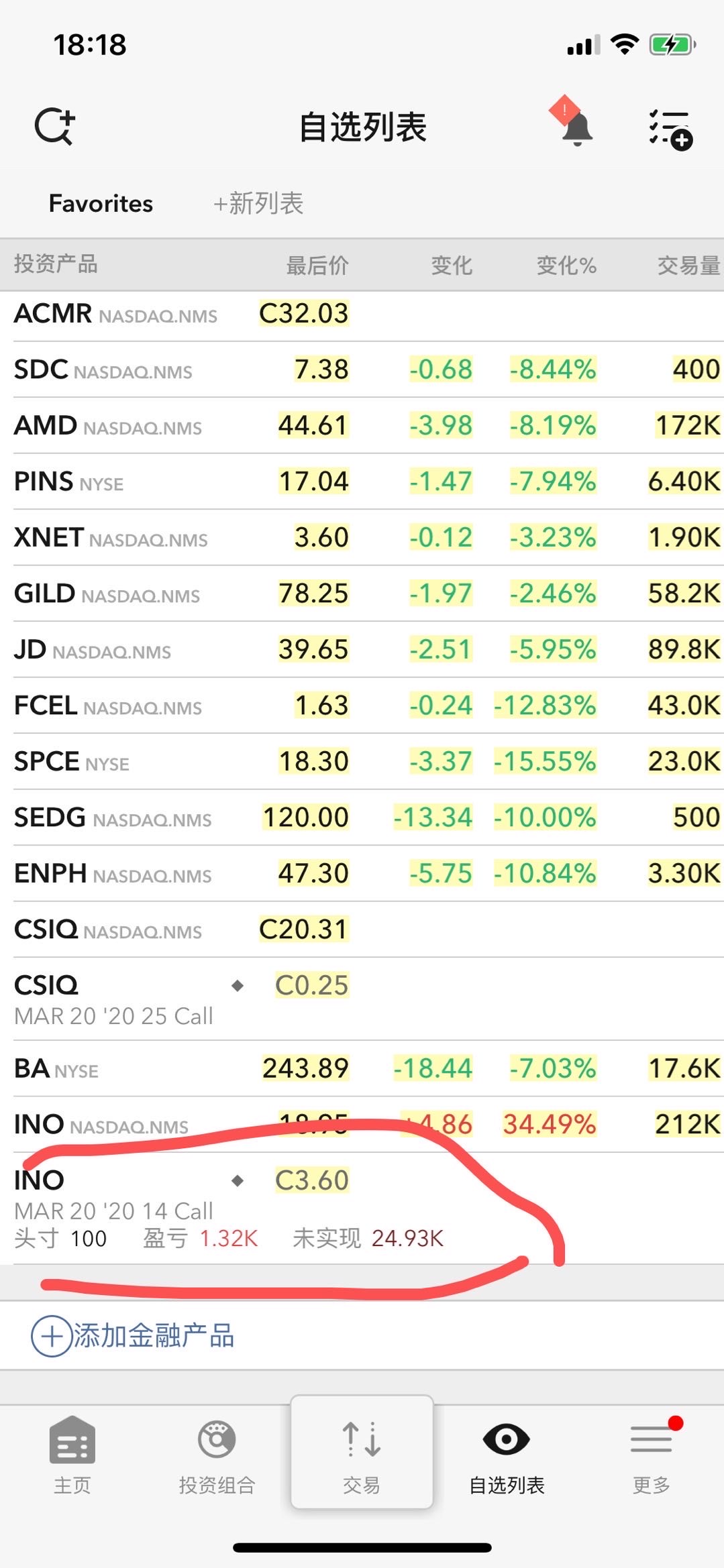
Task: Tap INO change percent 34.49%
Action: pos(550,1124)
